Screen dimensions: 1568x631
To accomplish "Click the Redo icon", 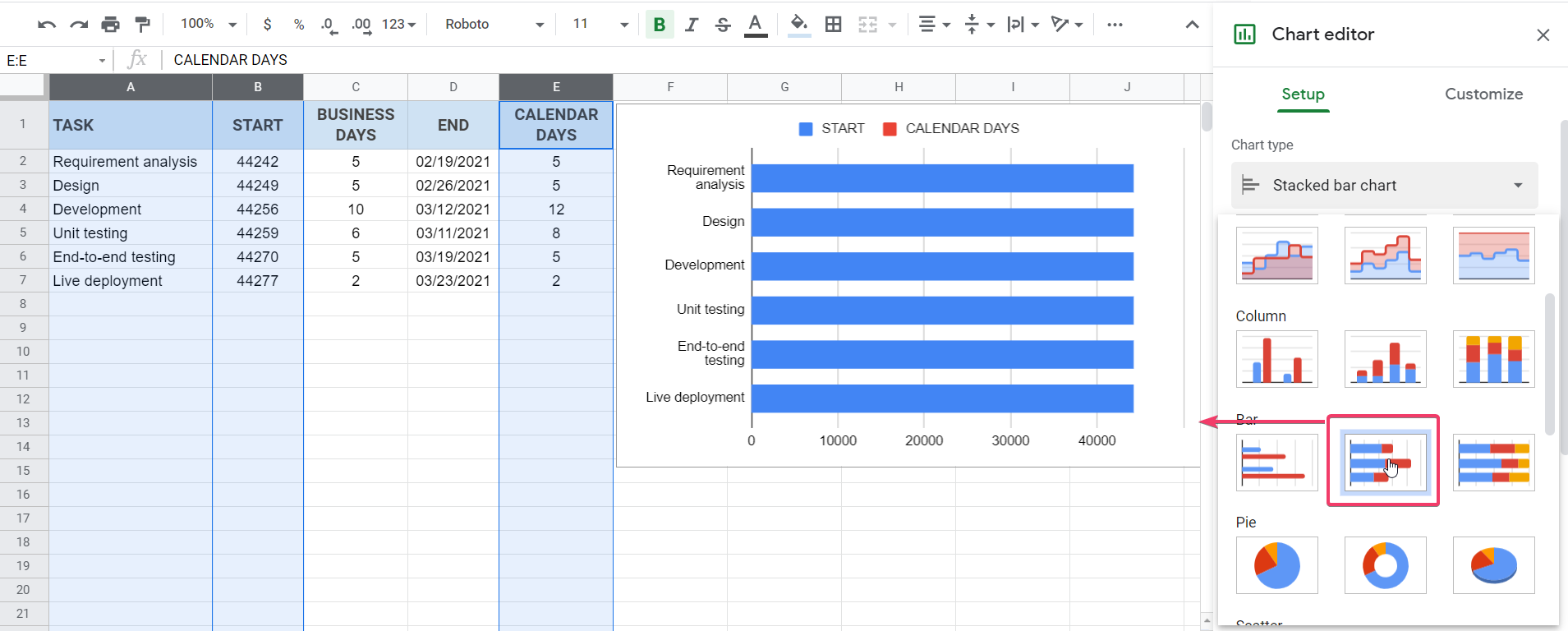I will click(79, 25).
